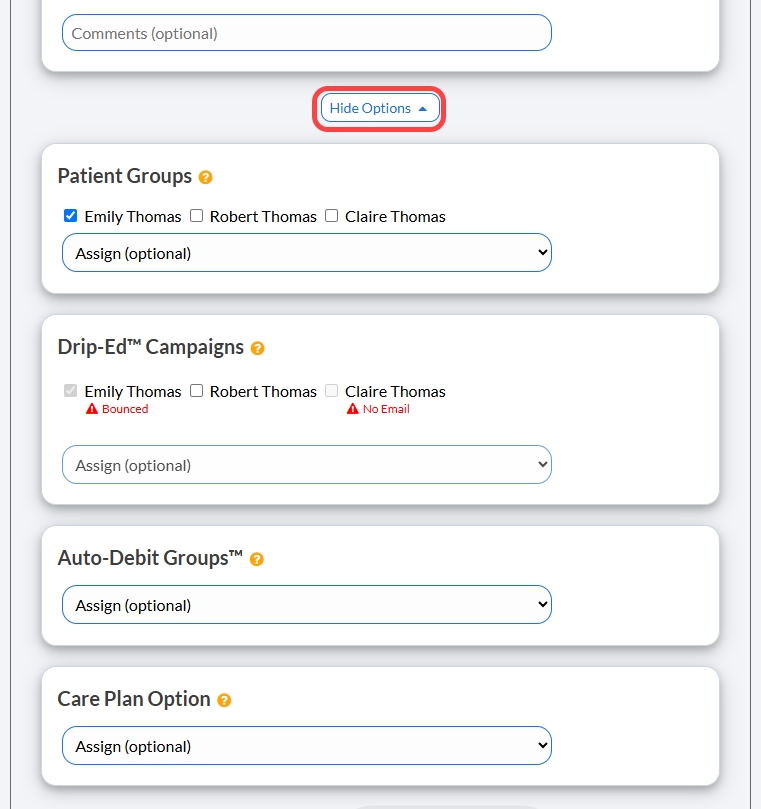This screenshot has width=761, height=809.
Task: Collapse the section with Hide Options button
Action: tap(380, 108)
